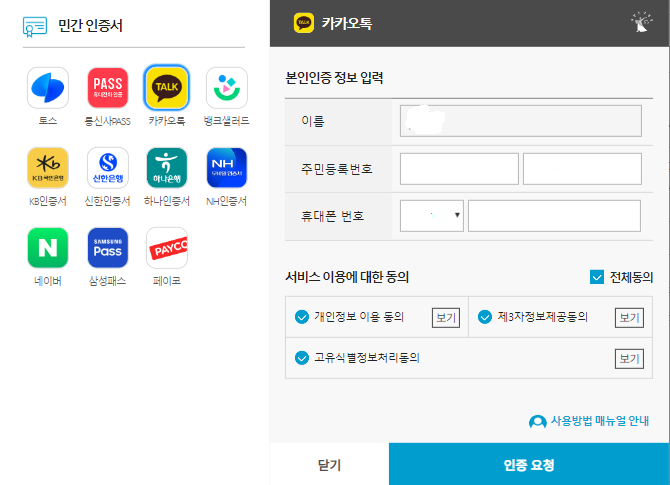The width and height of the screenshot is (670, 485).
Task: Click the 통신사PASS label text
Action: (x=108, y=121)
